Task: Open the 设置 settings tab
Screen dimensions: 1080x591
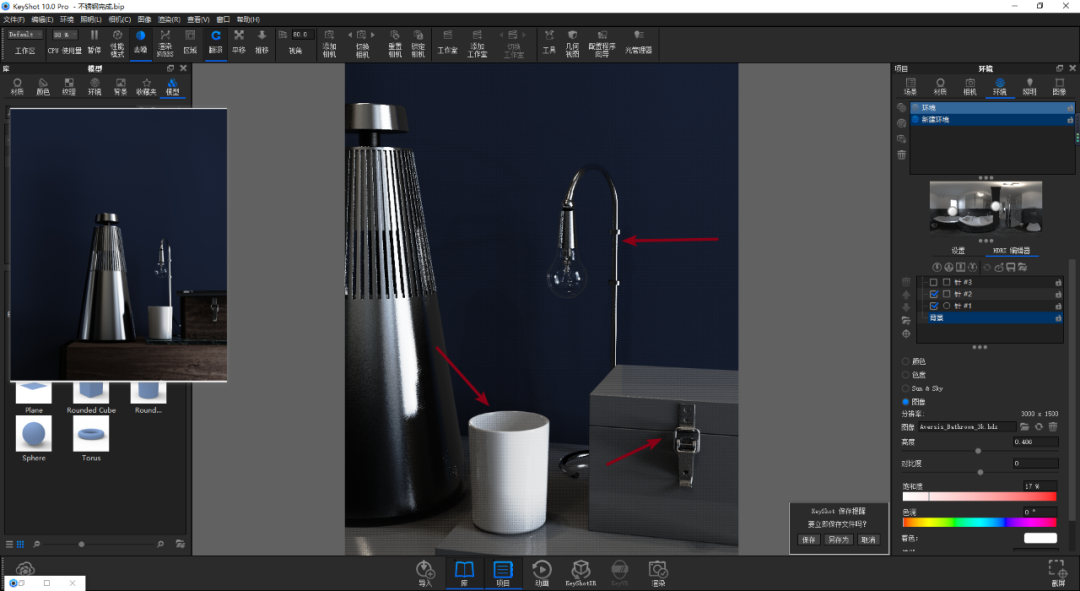Action: (x=958, y=251)
